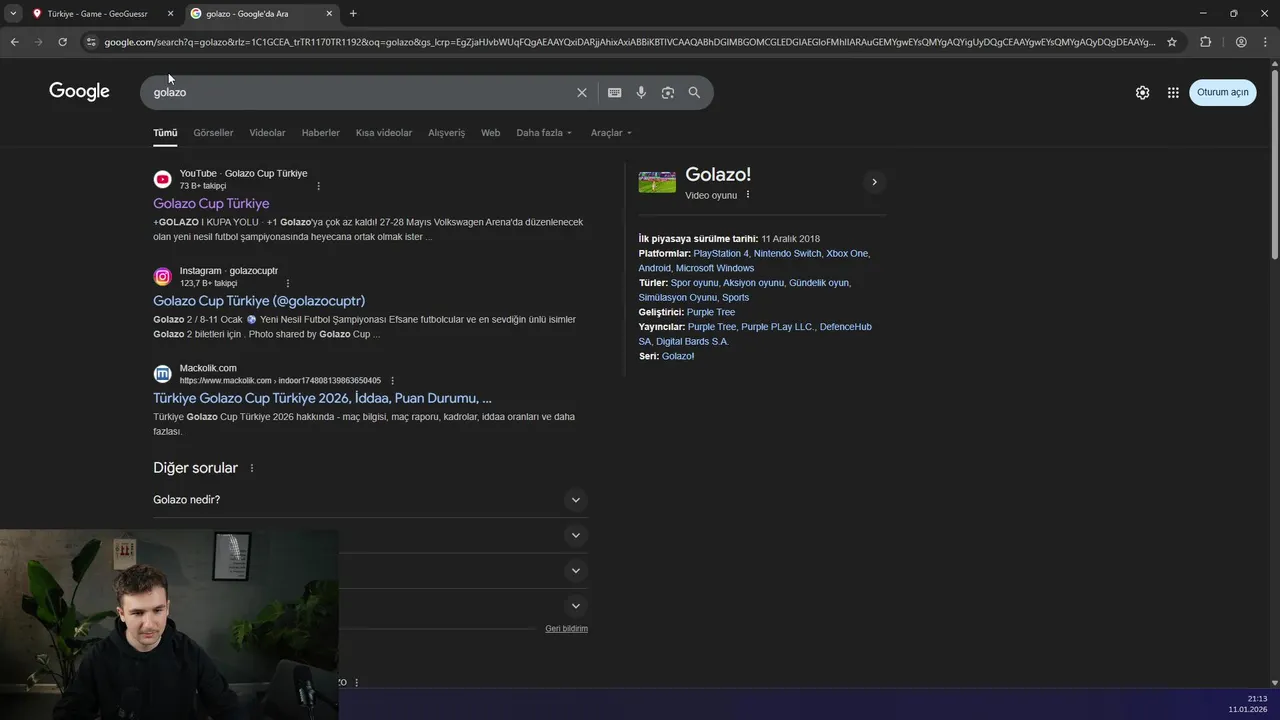The height and width of the screenshot is (720, 1280).
Task: Close the golazo Google search tab
Action: coord(329,13)
